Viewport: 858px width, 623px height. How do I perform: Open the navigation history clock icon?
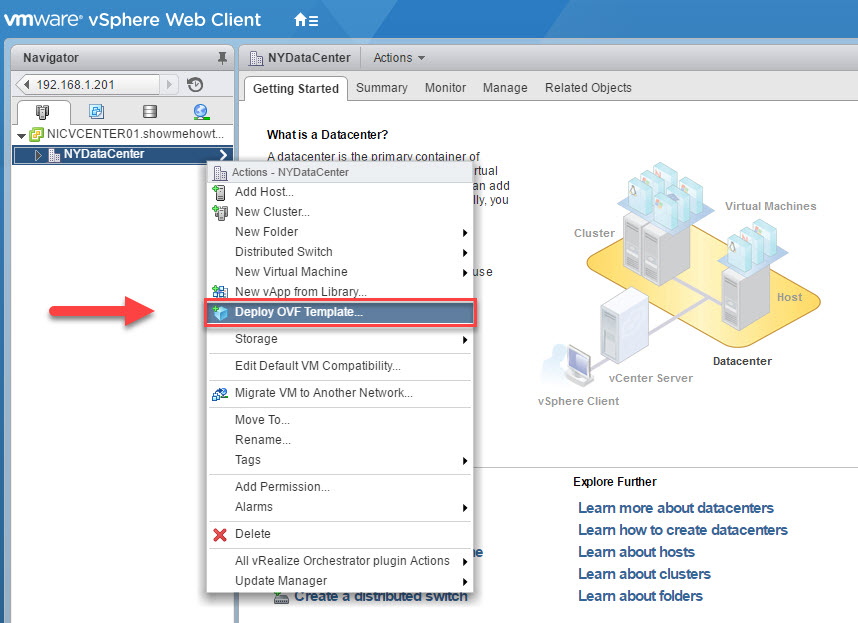pyautogui.click(x=195, y=85)
